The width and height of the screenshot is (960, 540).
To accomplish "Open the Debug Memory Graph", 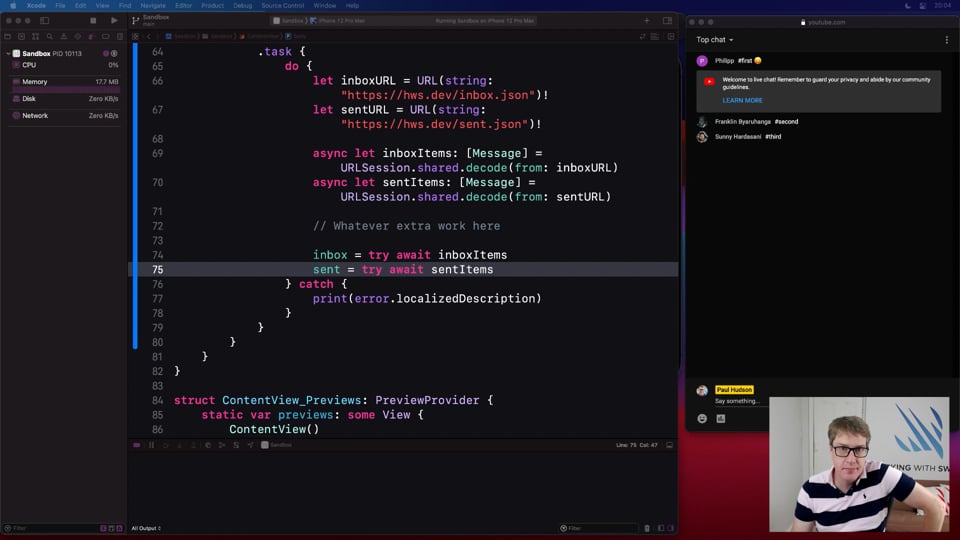I will [222, 445].
